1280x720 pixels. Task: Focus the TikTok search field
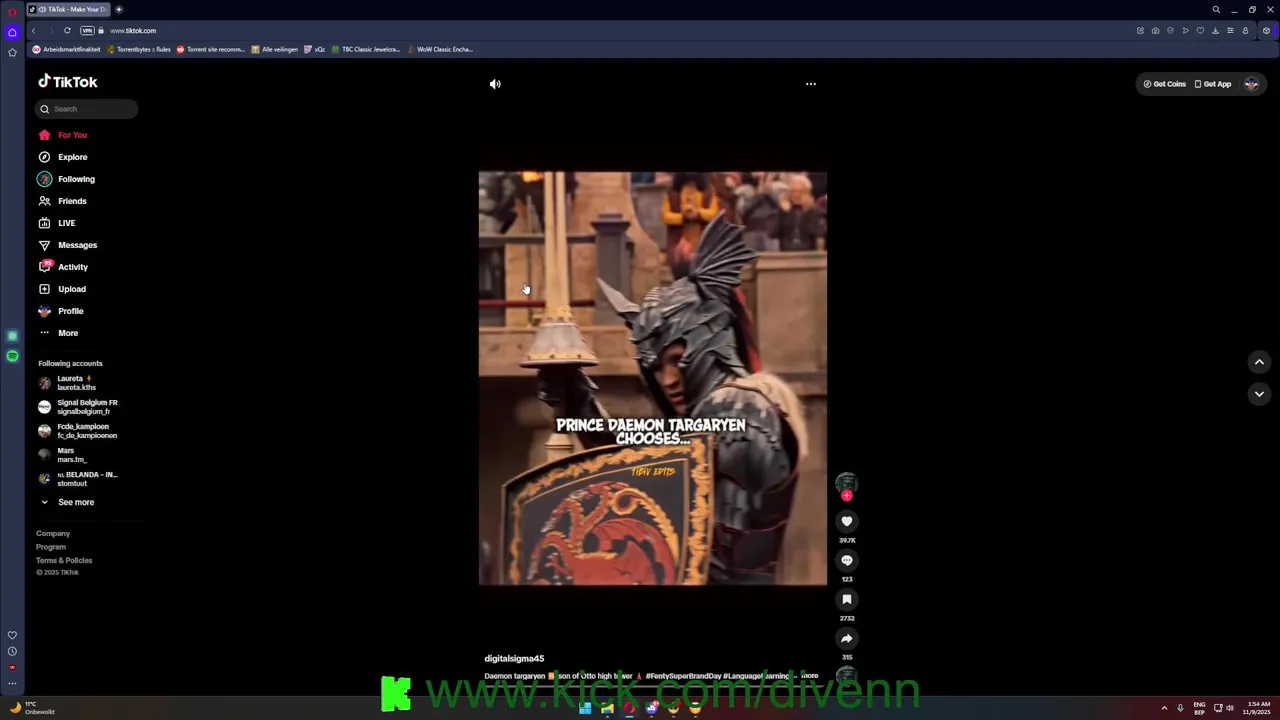click(x=88, y=109)
